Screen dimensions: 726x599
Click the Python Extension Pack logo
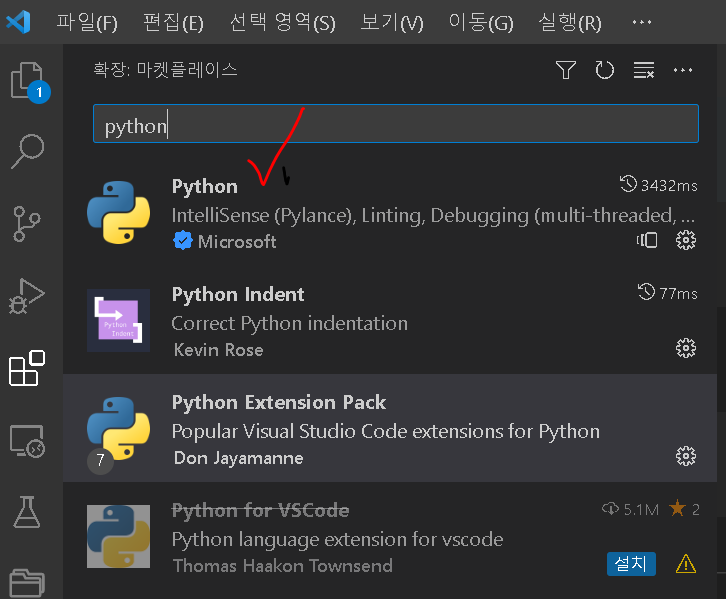coord(119,428)
